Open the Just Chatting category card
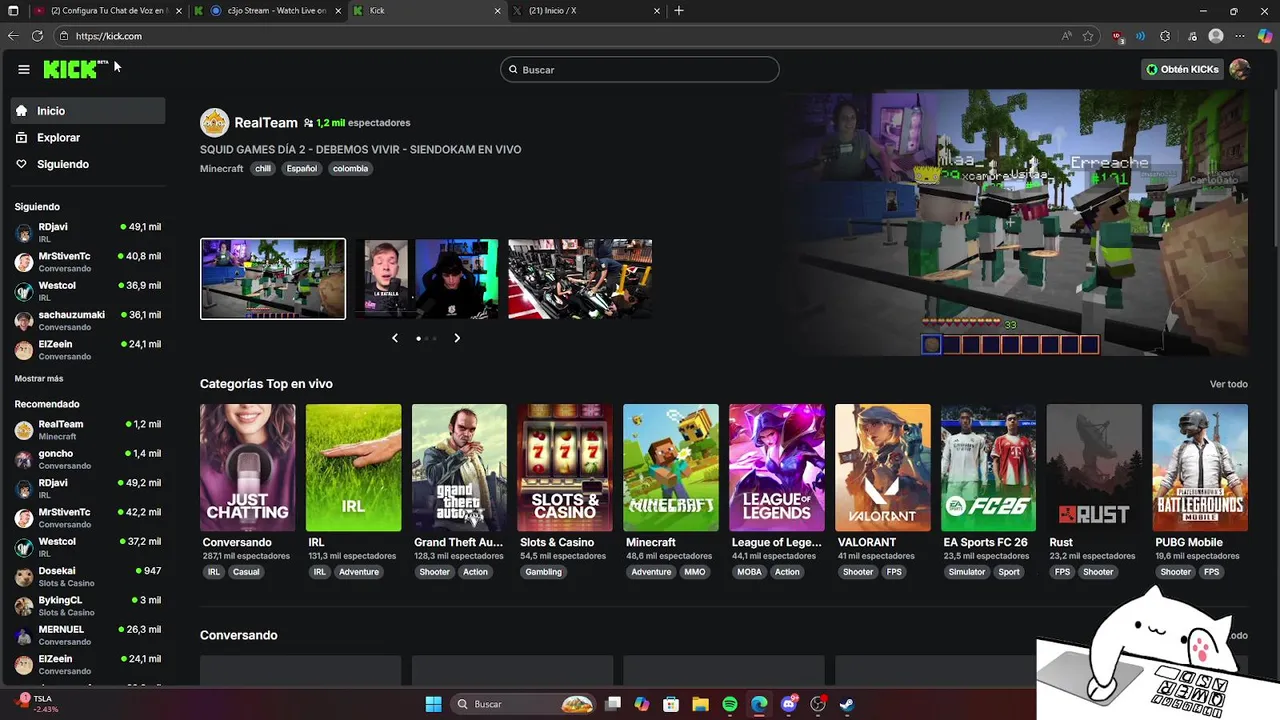The height and width of the screenshot is (720, 1280). (x=247, y=467)
